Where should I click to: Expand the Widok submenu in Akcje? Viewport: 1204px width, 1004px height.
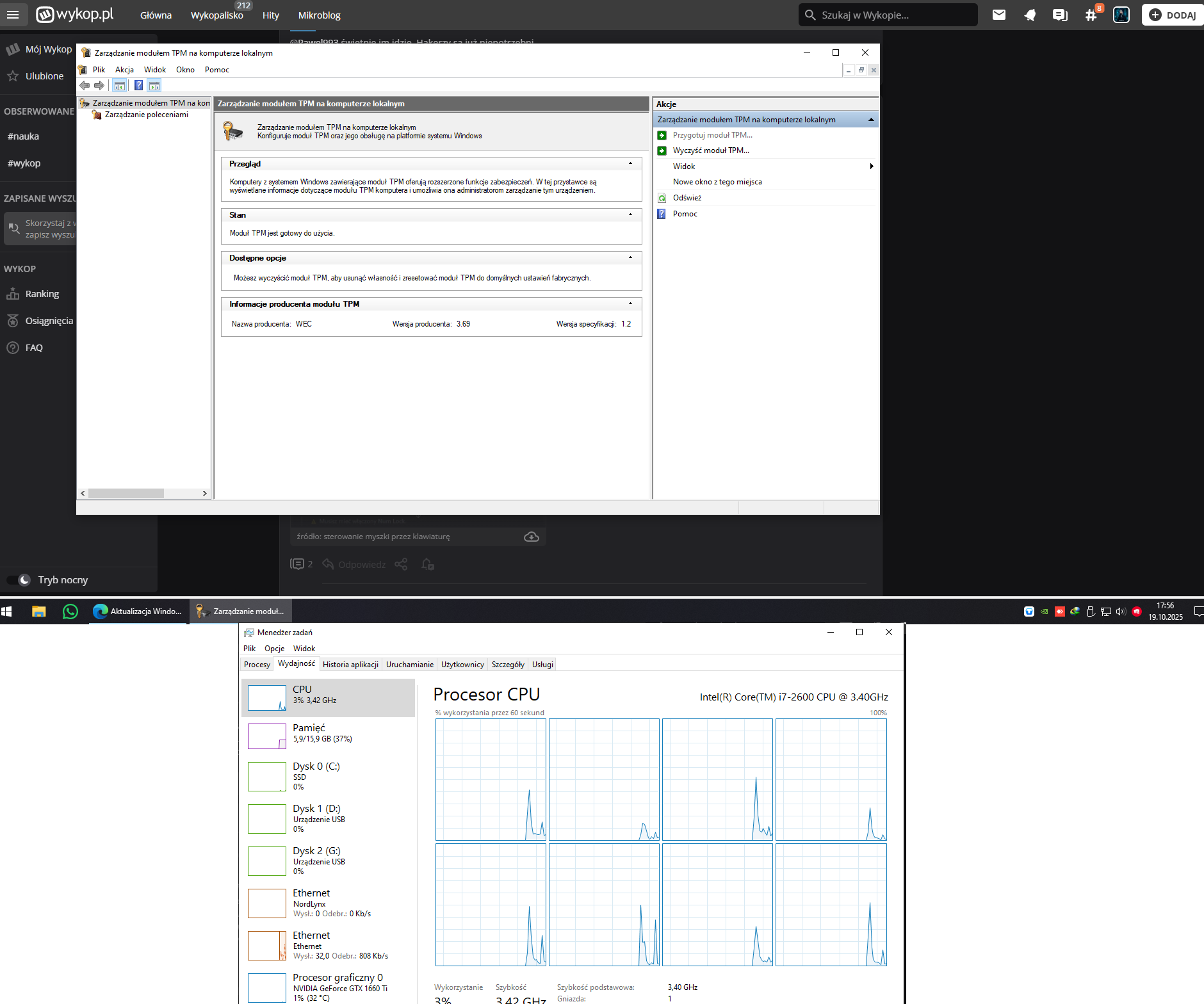871,166
